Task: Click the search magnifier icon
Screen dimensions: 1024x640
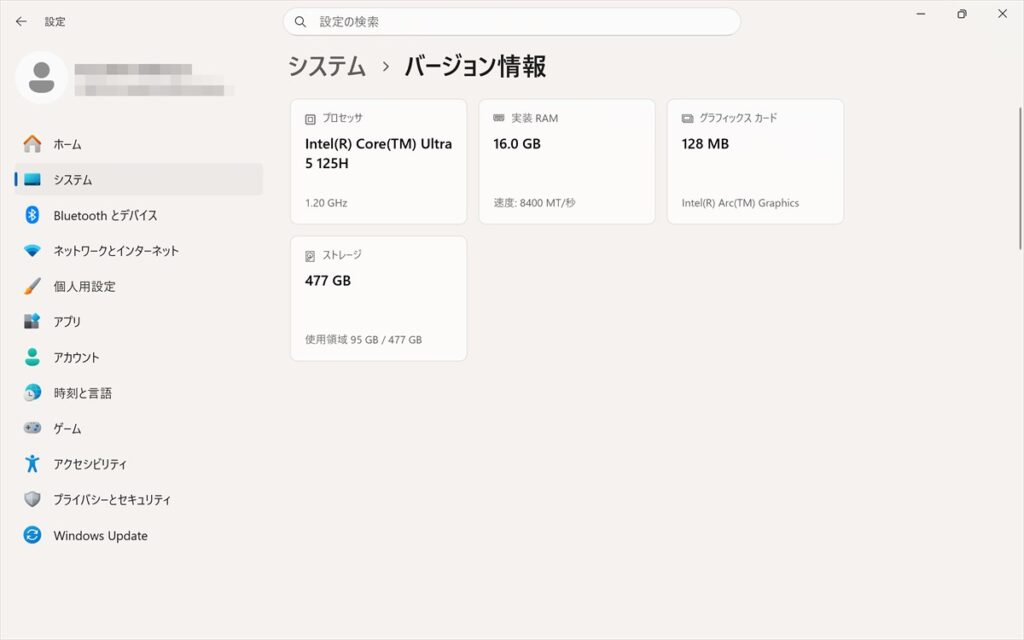Action: coord(300,22)
